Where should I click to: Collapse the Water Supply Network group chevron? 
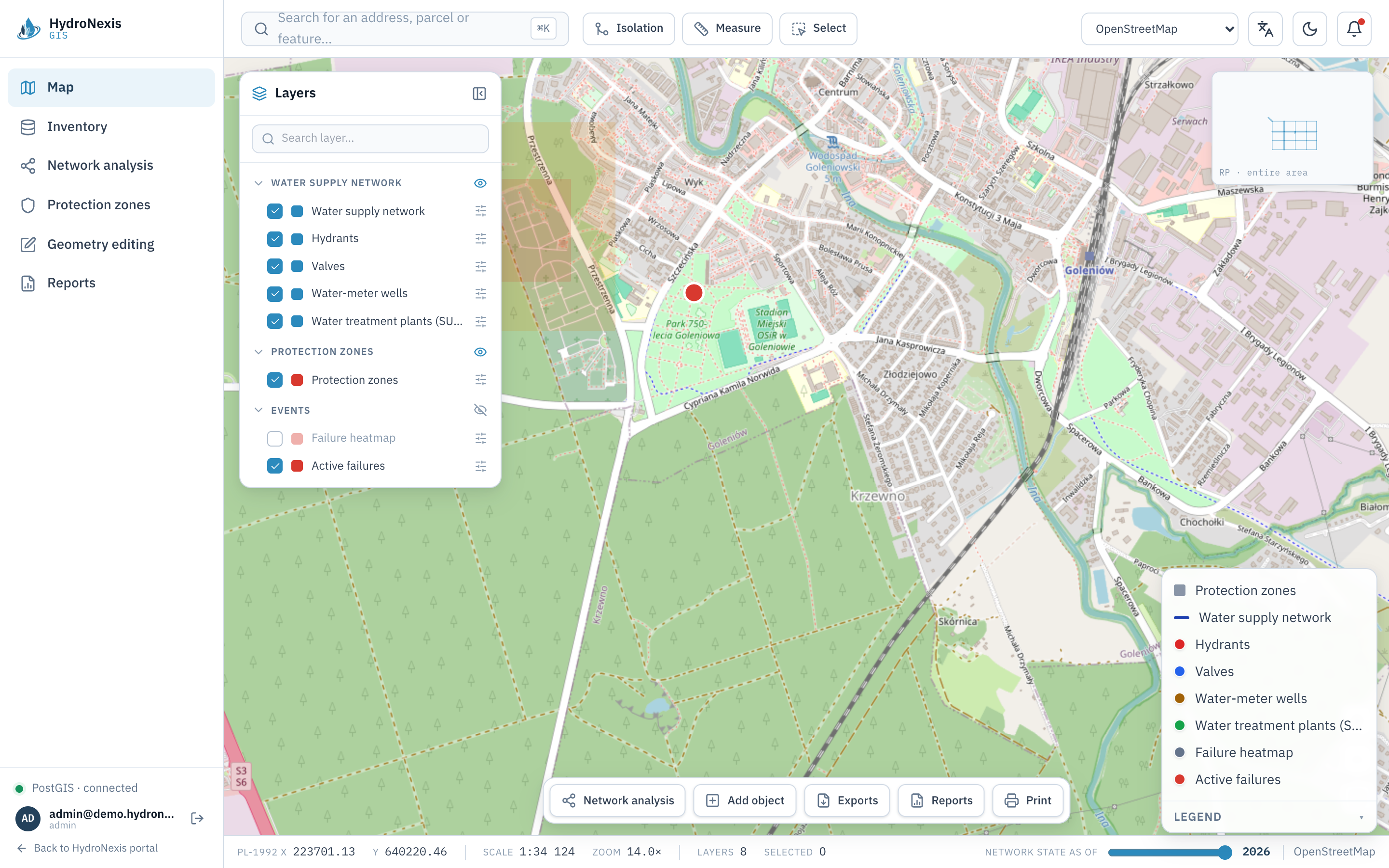[x=259, y=183]
